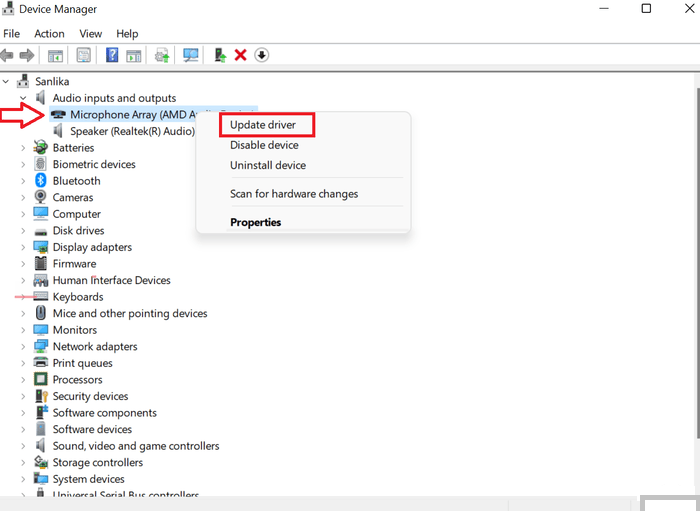Click the vertical scrollbar of device list

[x=697, y=263]
